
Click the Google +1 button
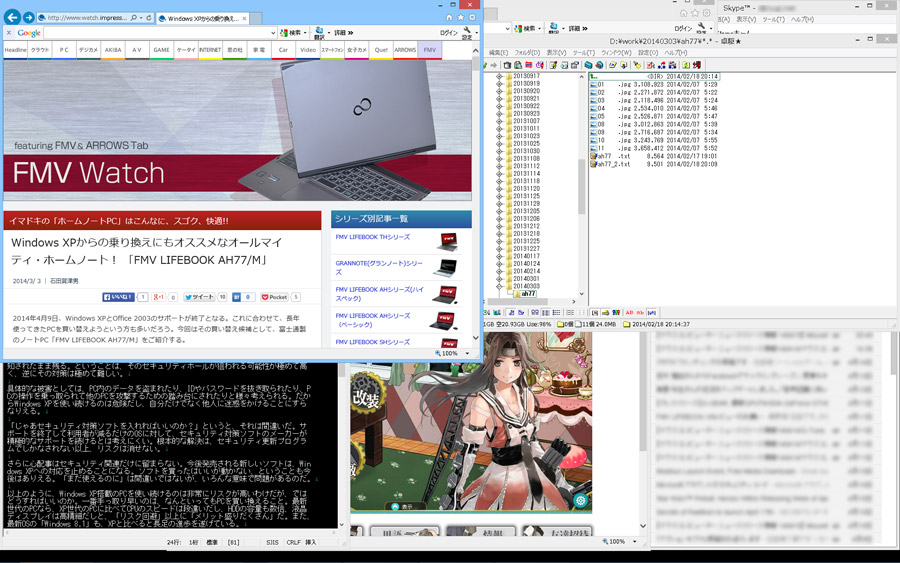click(x=158, y=297)
